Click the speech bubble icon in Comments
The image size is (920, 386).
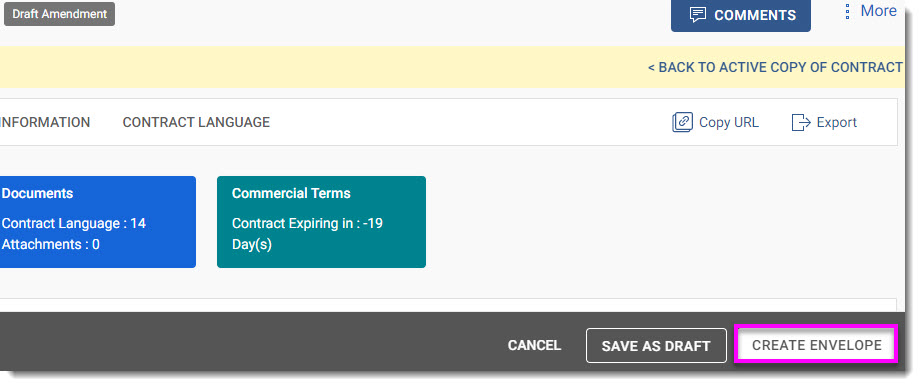[698, 15]
